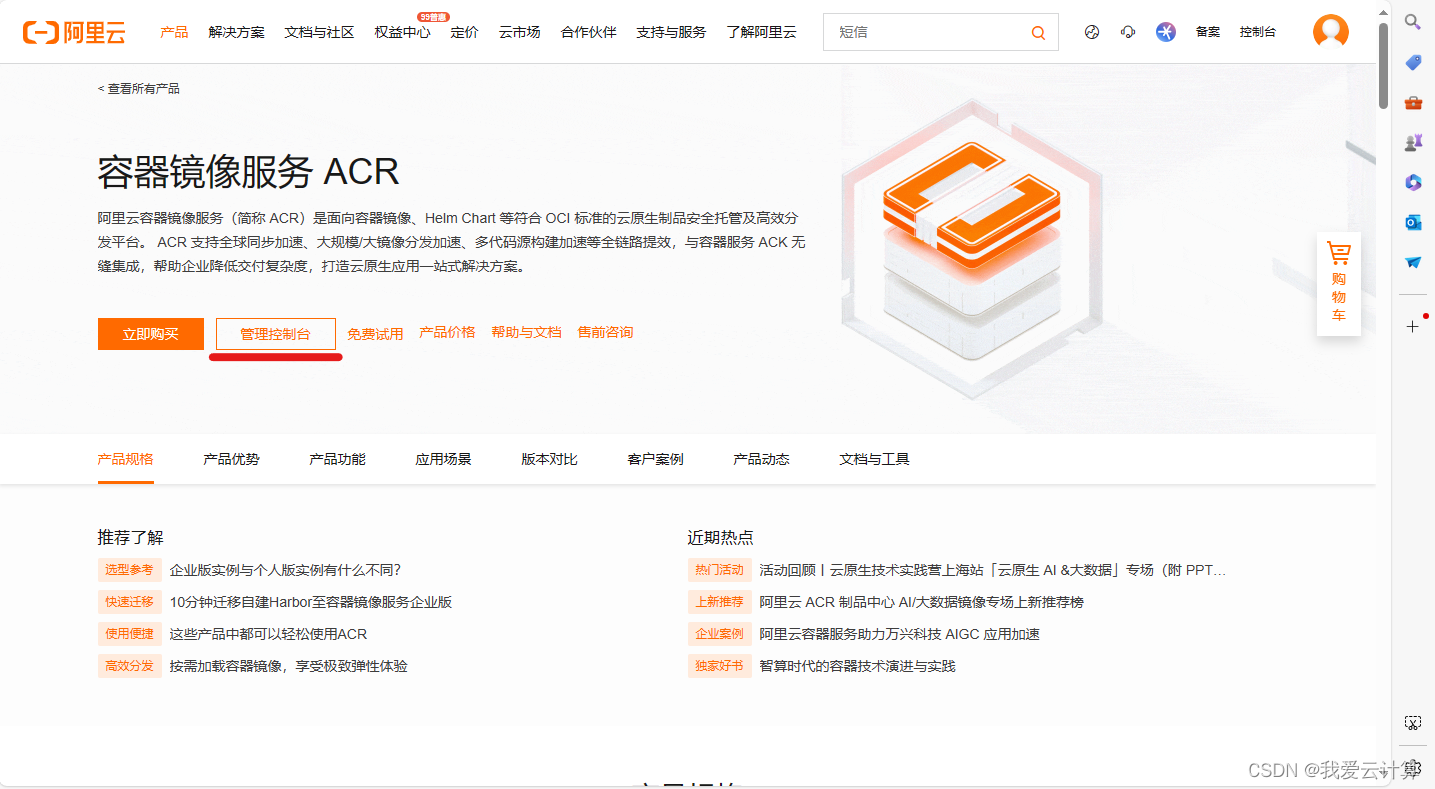The width and height of the screenshot is (1435, 789).
Task: Open the 帮助与文档 link
Action: click(x=526, y=332)
